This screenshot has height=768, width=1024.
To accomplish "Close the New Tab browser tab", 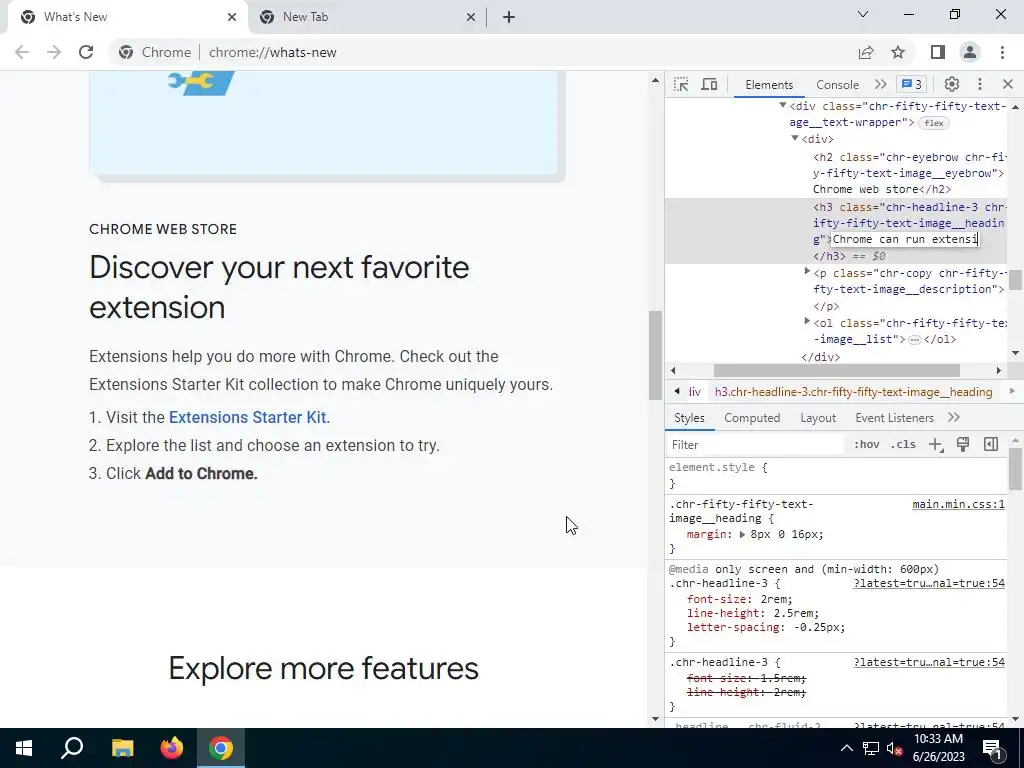I will [x=471, y=17].
